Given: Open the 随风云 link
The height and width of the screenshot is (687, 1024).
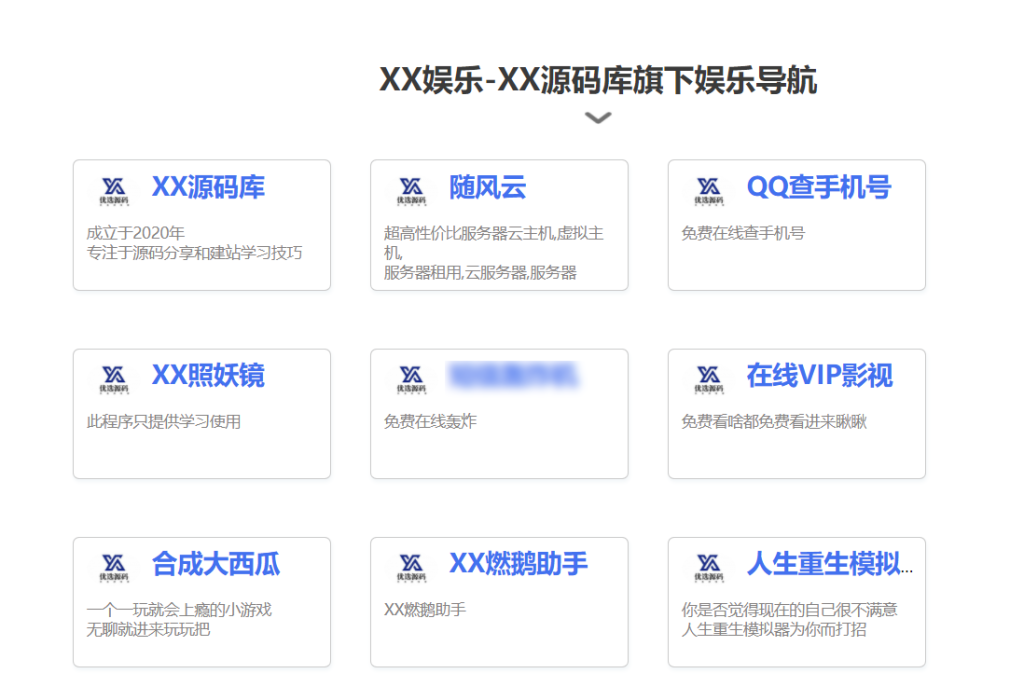Looking at the screenshot, I should click(x=489, y=185).
